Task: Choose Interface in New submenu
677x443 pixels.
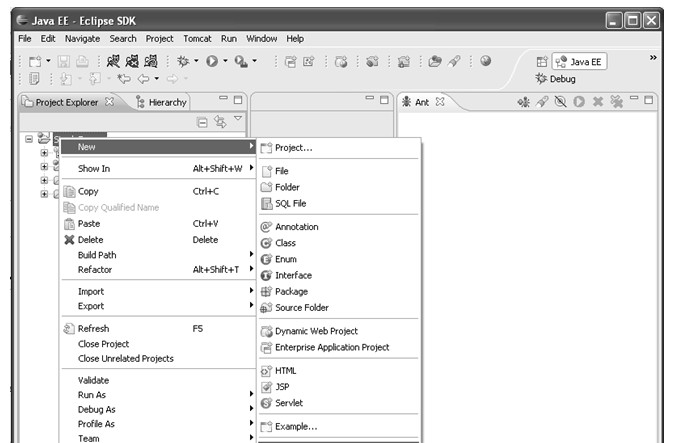Action: 339,275
